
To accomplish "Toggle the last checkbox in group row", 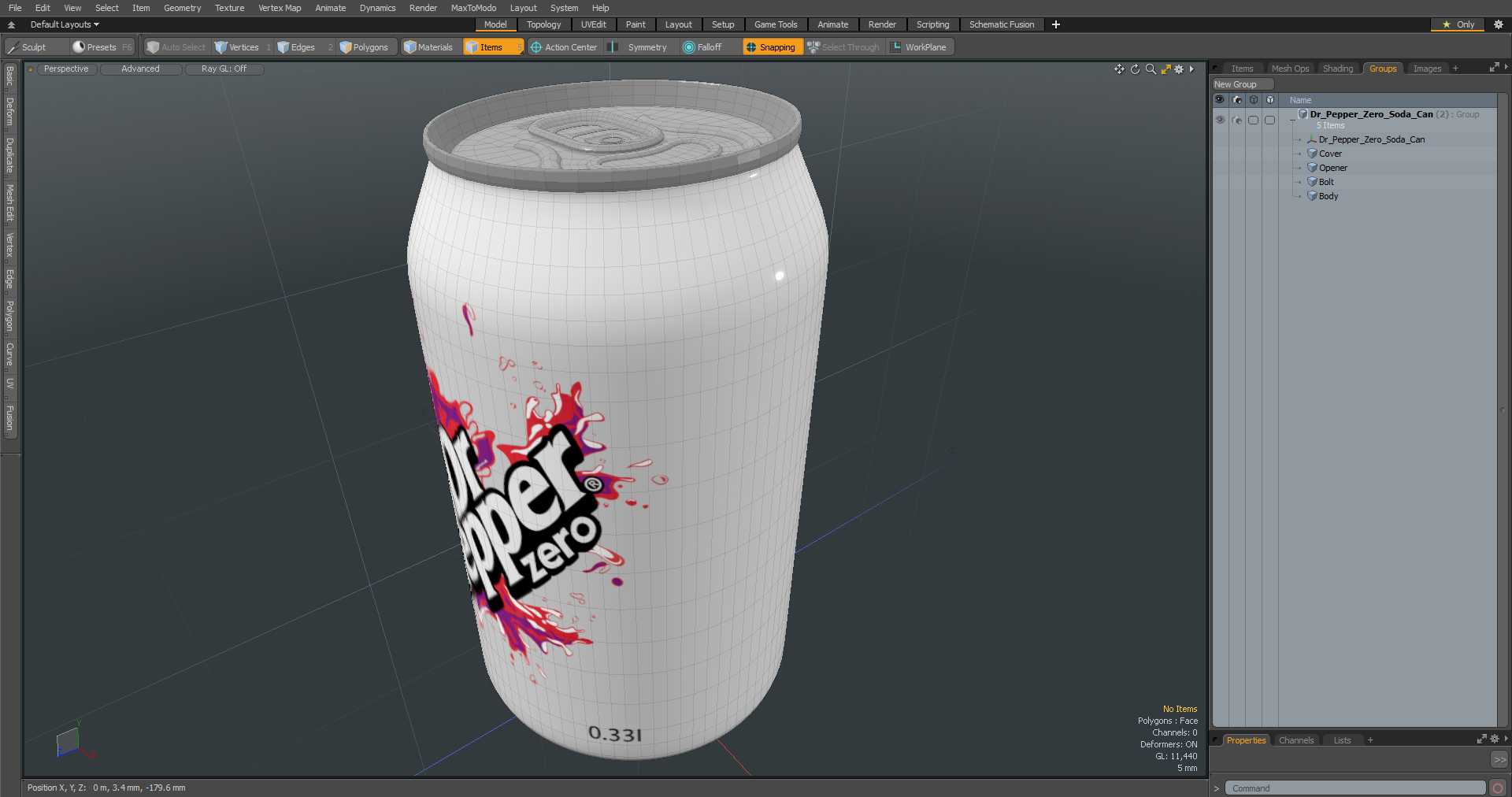I will (x=1270, y=120).
